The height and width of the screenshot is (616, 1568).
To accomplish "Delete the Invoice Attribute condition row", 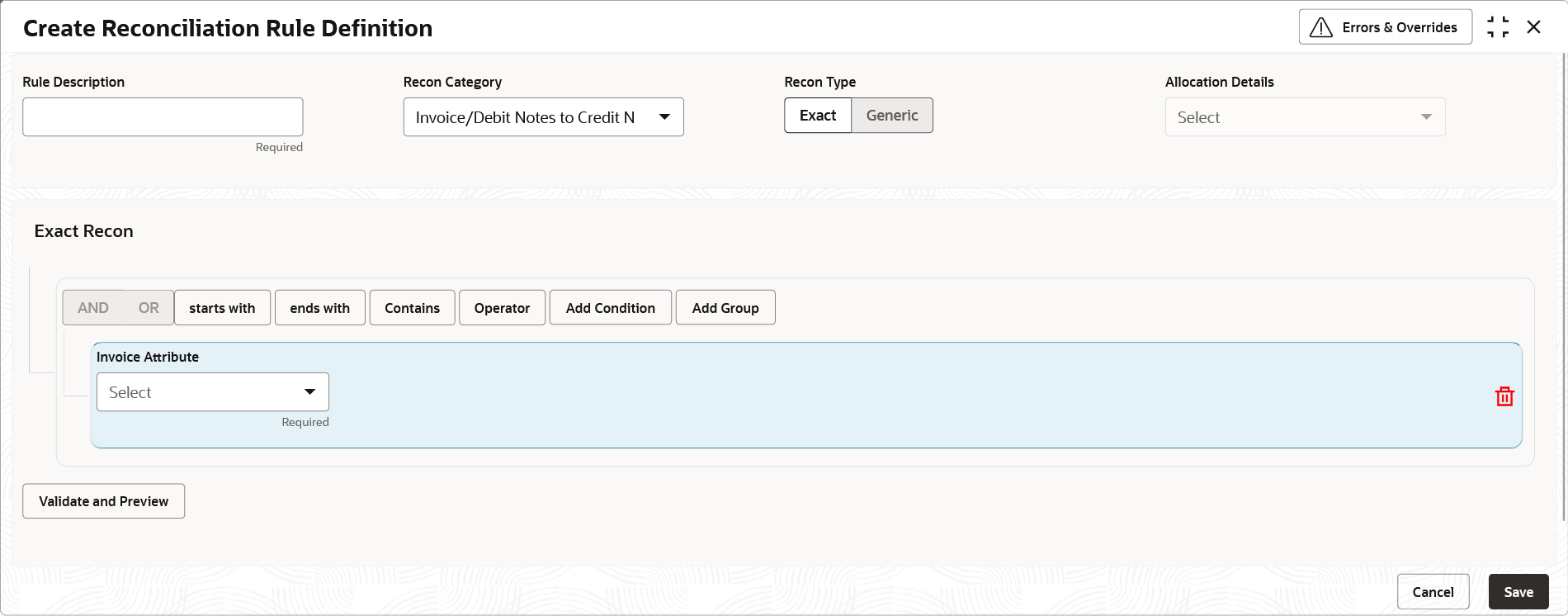I will [x=1504, y=396].
